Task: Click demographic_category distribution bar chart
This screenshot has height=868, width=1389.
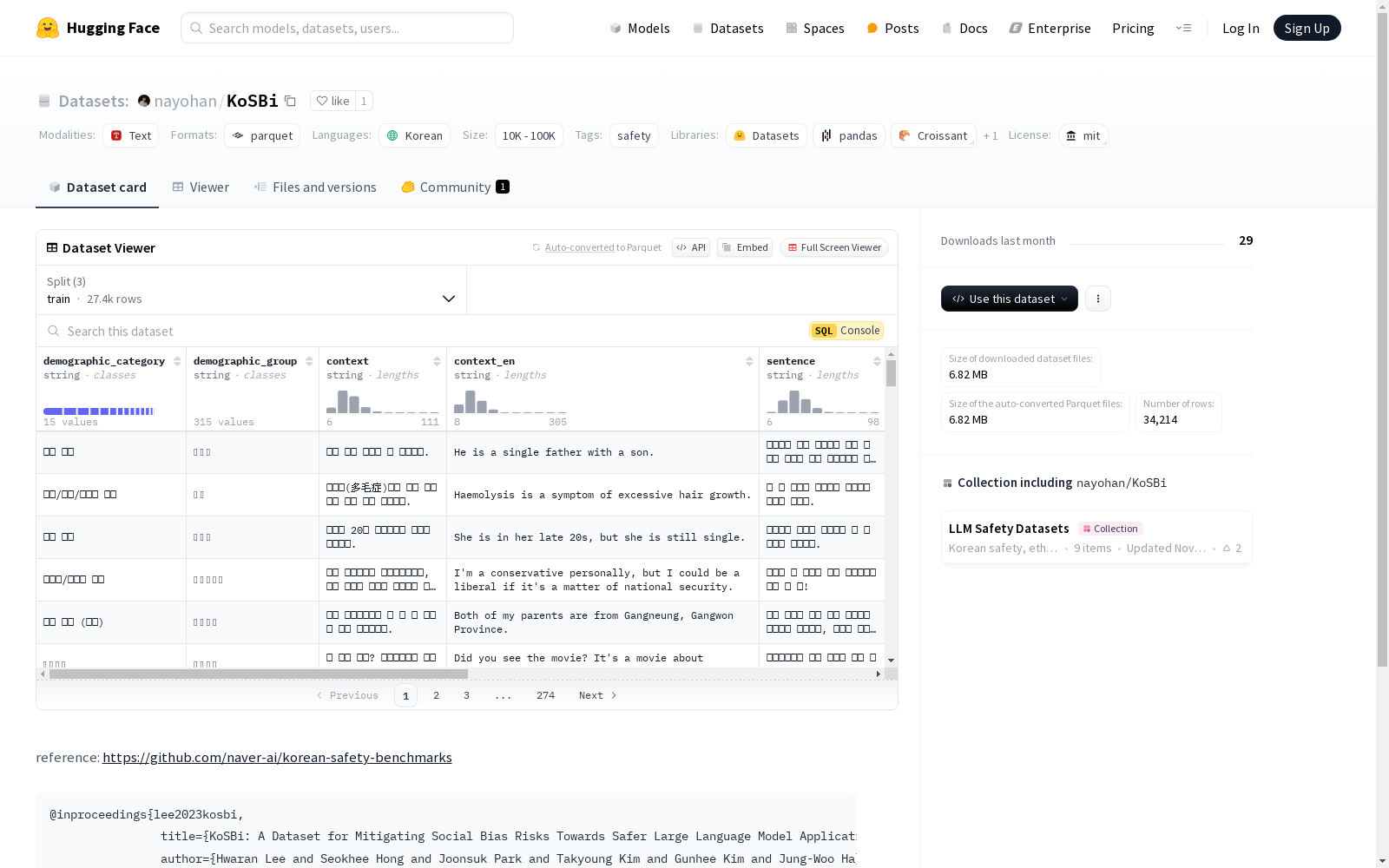Action: click(98, 411)
